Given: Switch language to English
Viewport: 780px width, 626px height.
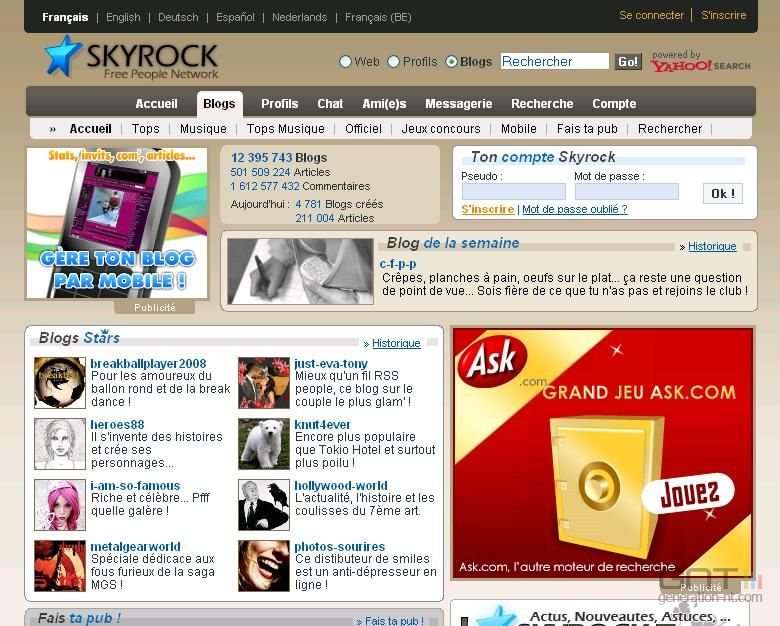Looking at the screenshot, I should pos(123,17).
